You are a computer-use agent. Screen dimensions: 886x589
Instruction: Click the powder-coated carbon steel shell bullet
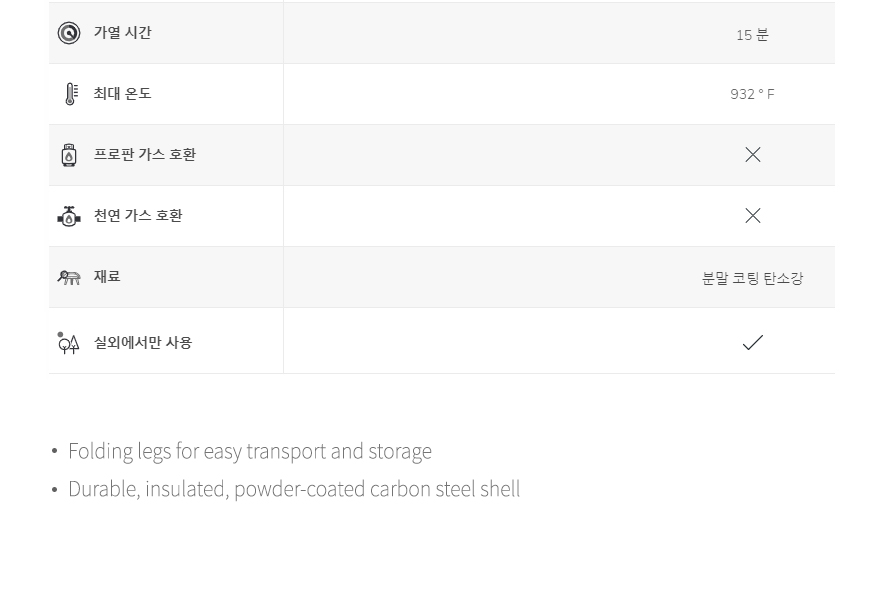click(294, 490)
